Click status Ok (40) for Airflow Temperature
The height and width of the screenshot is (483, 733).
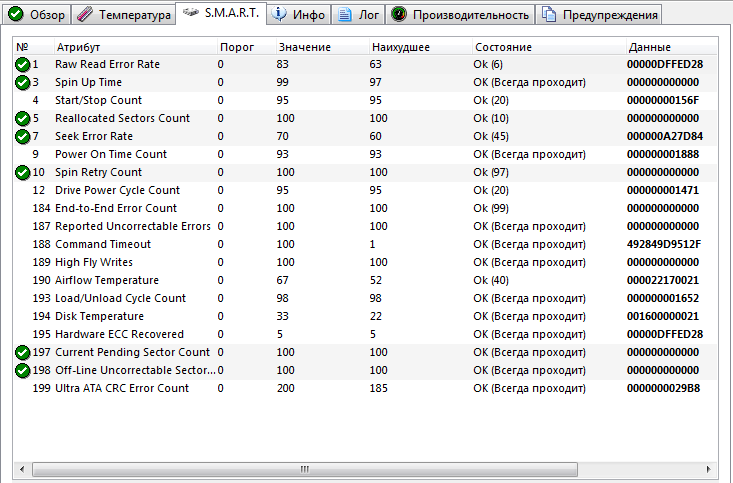491,281
